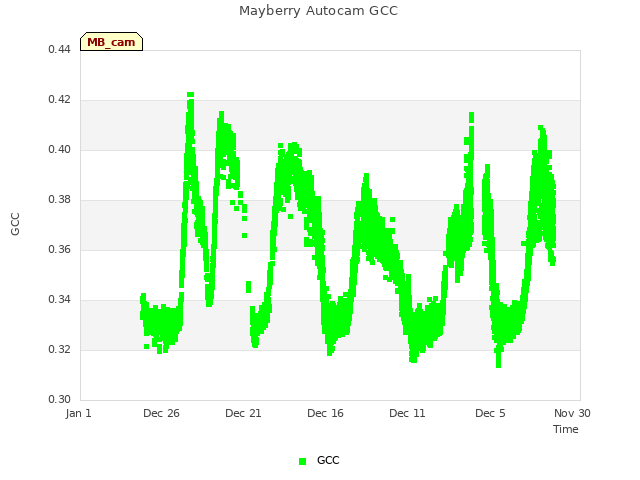The width and height of the screenshot is (640, 480).
Task: Click the 0.44 y-axis value
Action: click(x=60, y=50)
